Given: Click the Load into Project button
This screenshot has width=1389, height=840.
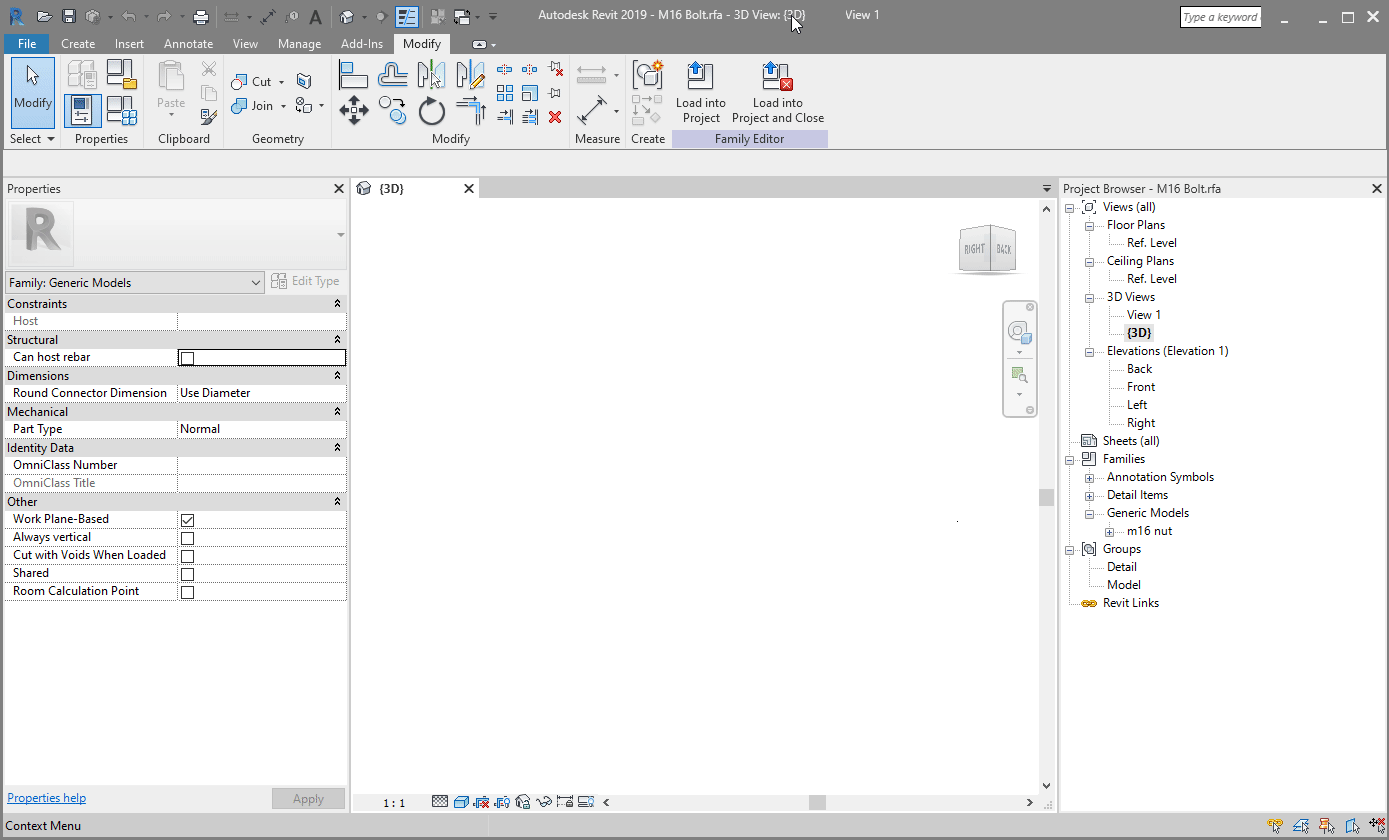Looking at the screenshot, I should 700,90.
